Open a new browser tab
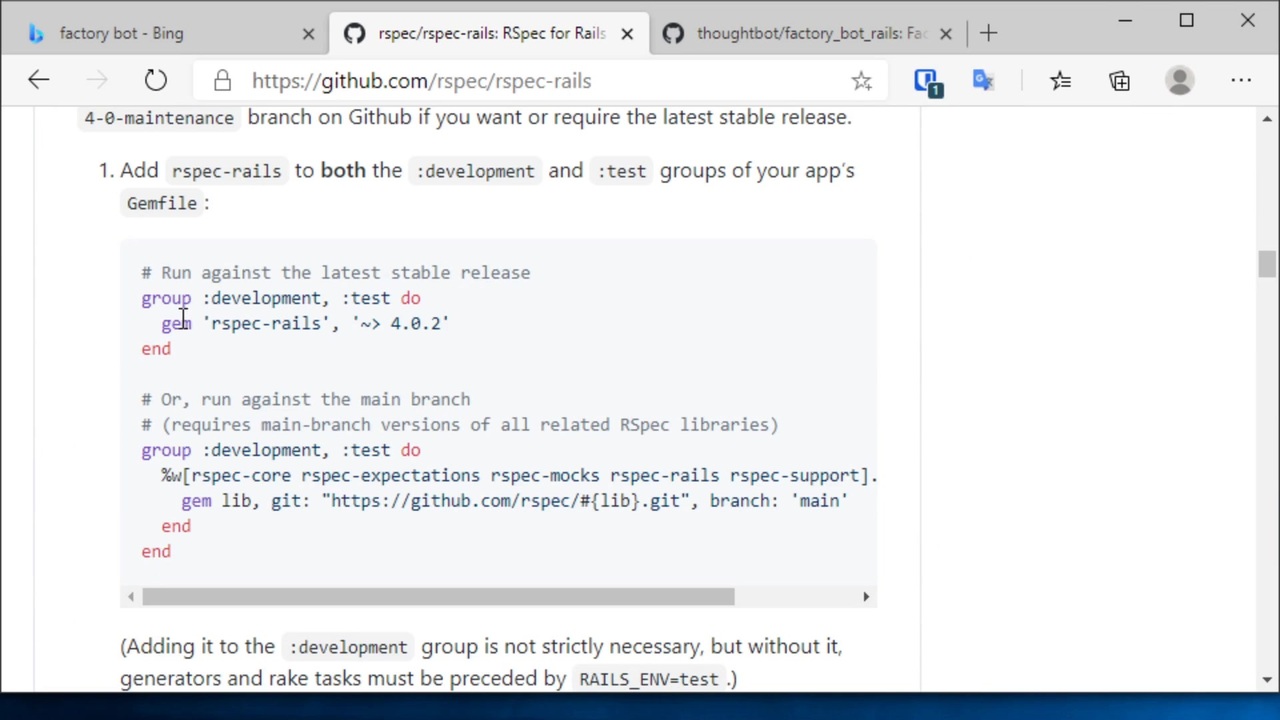This screenshot has width=1280, height=720. 988,33
